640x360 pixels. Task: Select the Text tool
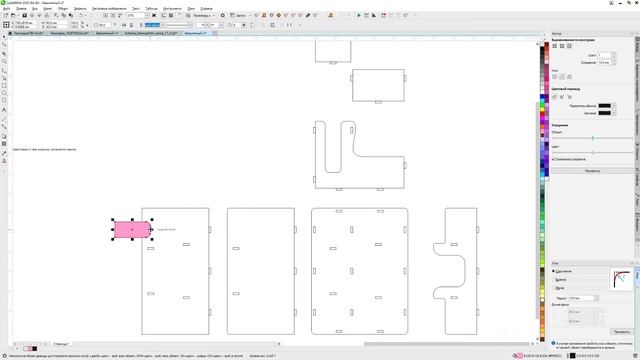tap(4, 110)
